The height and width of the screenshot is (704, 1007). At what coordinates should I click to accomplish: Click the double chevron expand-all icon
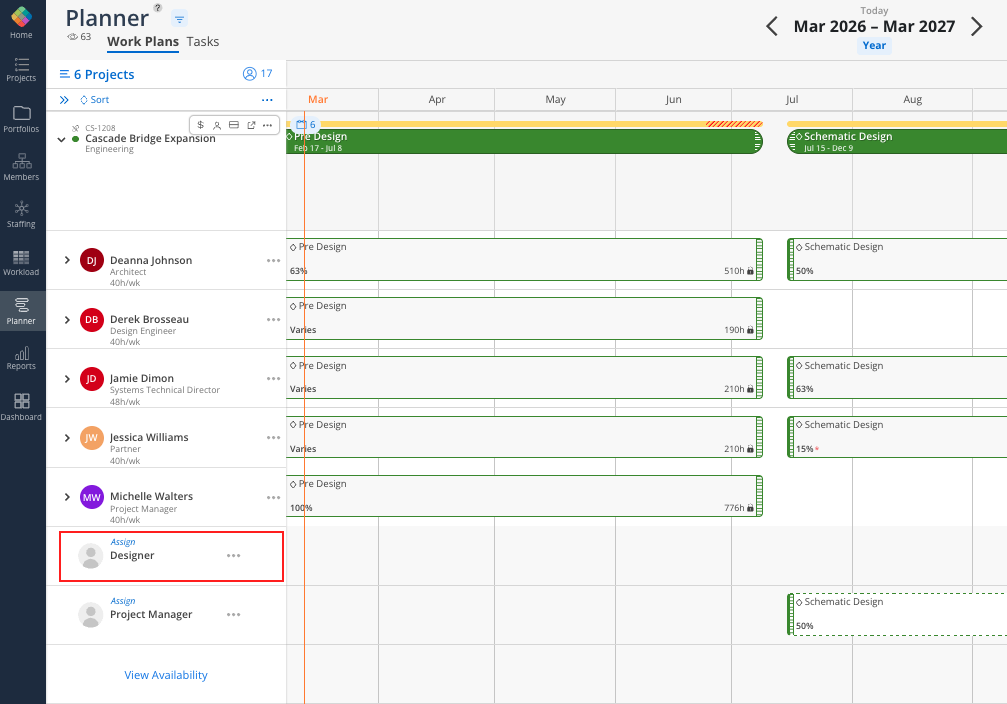(64, 100)
